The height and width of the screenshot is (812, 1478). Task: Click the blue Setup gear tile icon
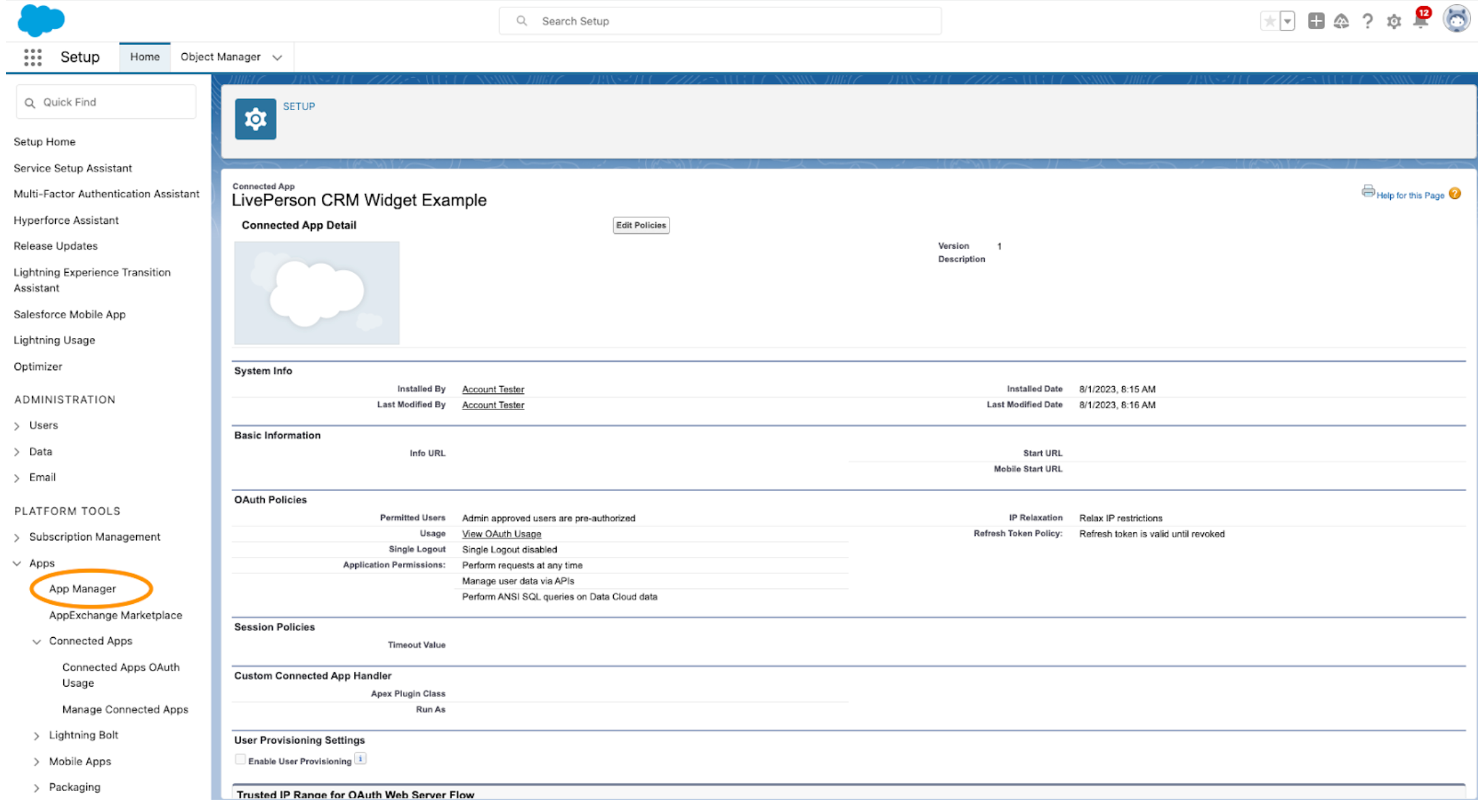pyautogui.click(x=255, y=119)
